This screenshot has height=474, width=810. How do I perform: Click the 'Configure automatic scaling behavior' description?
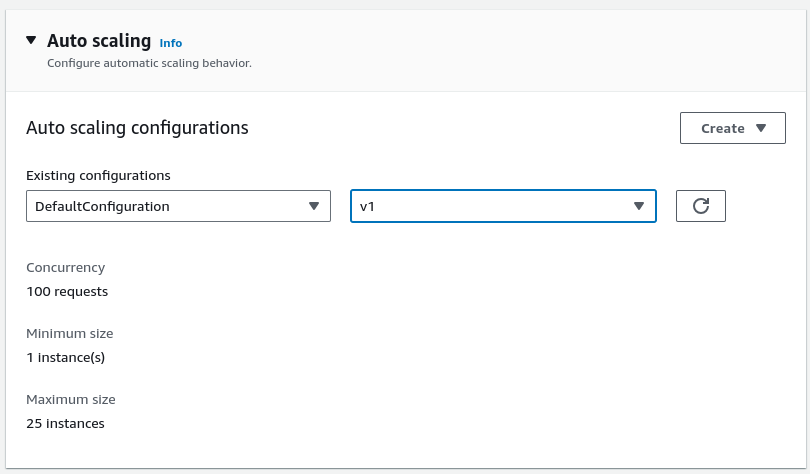coord(150,63)
